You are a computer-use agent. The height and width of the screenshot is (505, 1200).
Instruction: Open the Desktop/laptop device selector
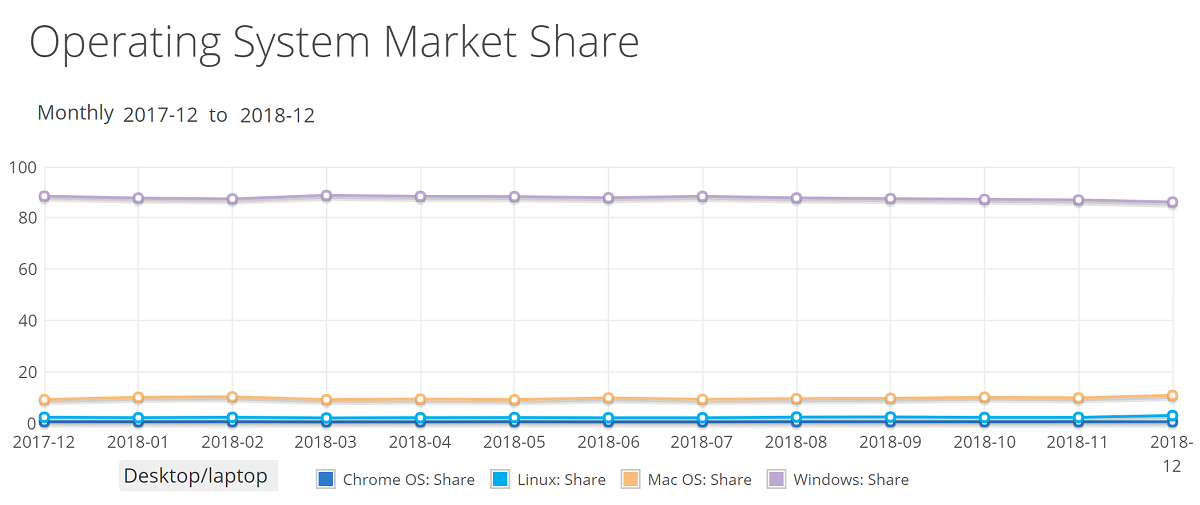tap(196, 476)
